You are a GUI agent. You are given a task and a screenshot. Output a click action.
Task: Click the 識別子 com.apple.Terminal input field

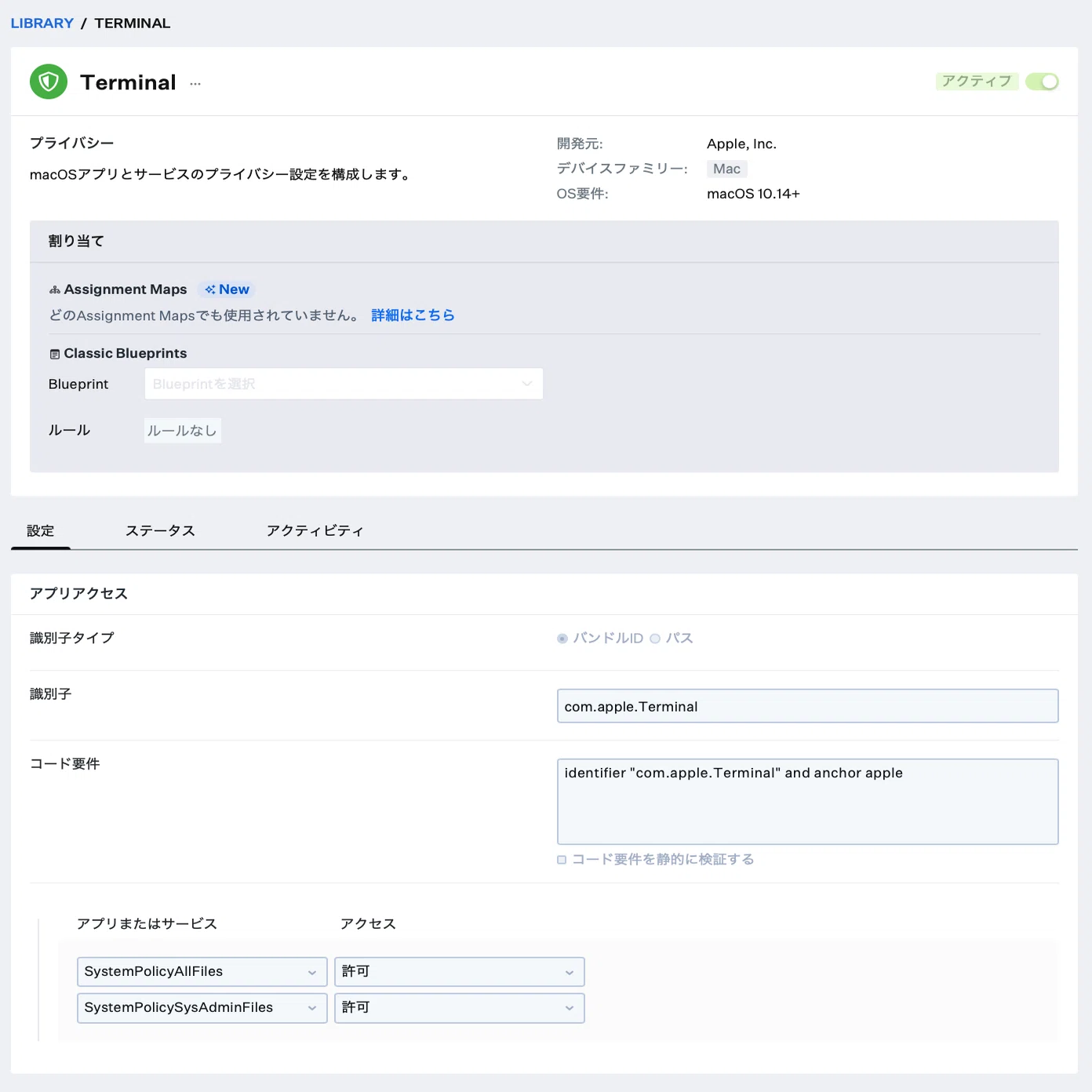click(808, 706)
